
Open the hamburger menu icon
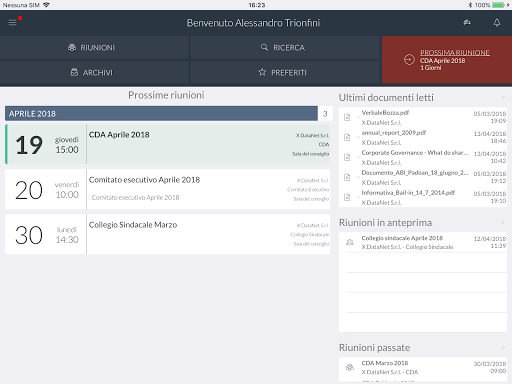(x=12, y=23)
